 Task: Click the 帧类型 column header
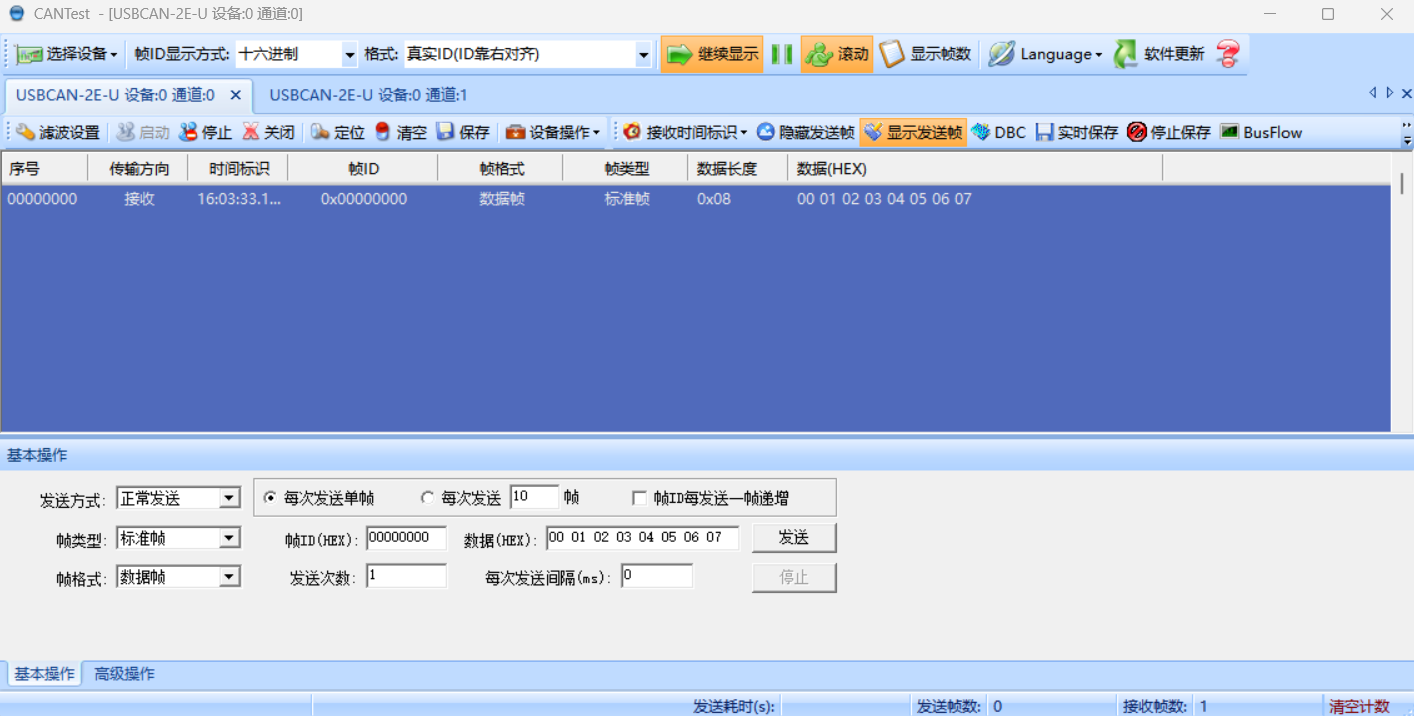(625, 168)
